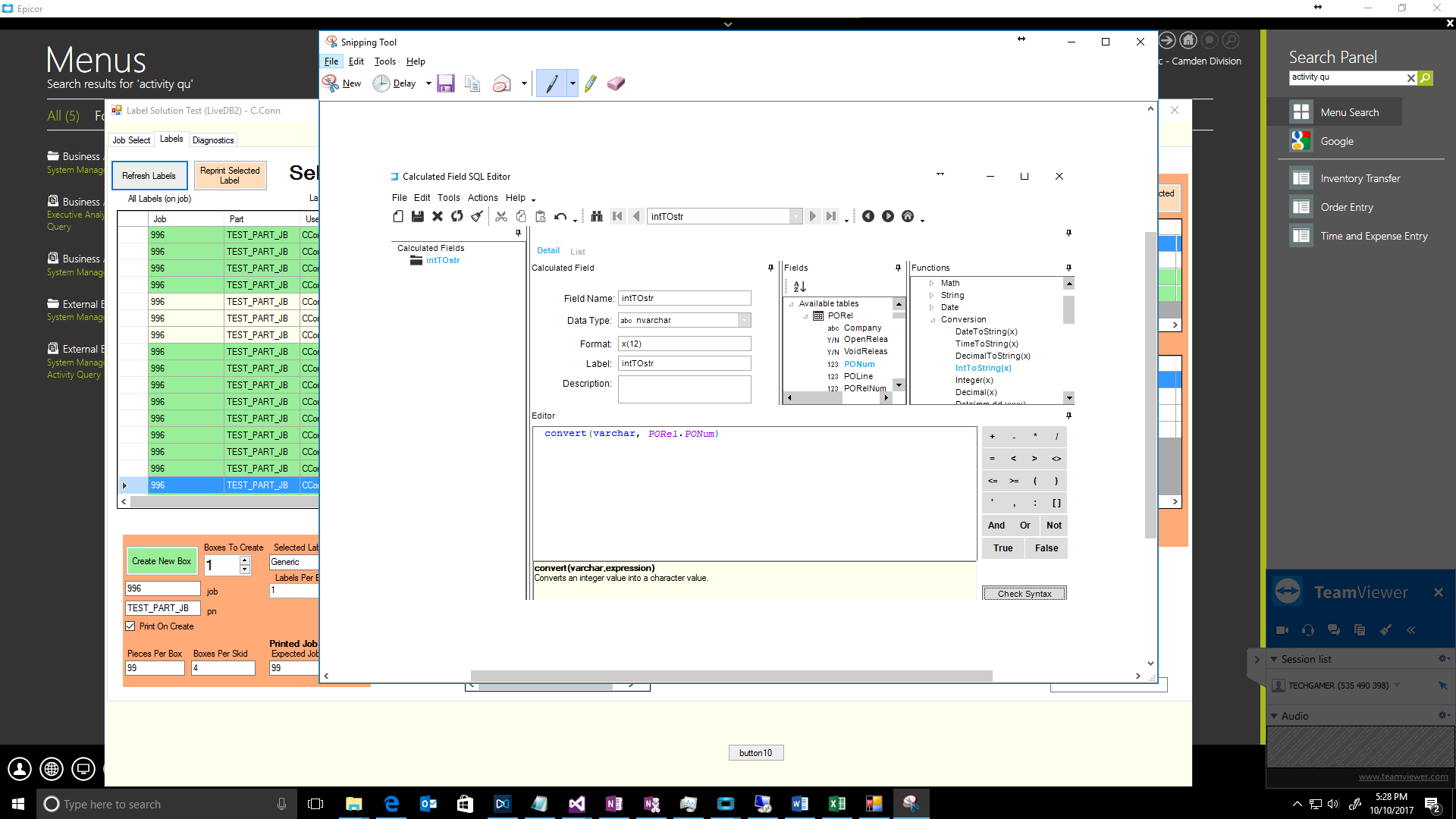The height and width of the screenshot is (819, 1456).
Task: Select the Eraser tool
Action: click(x=616, y=83)
